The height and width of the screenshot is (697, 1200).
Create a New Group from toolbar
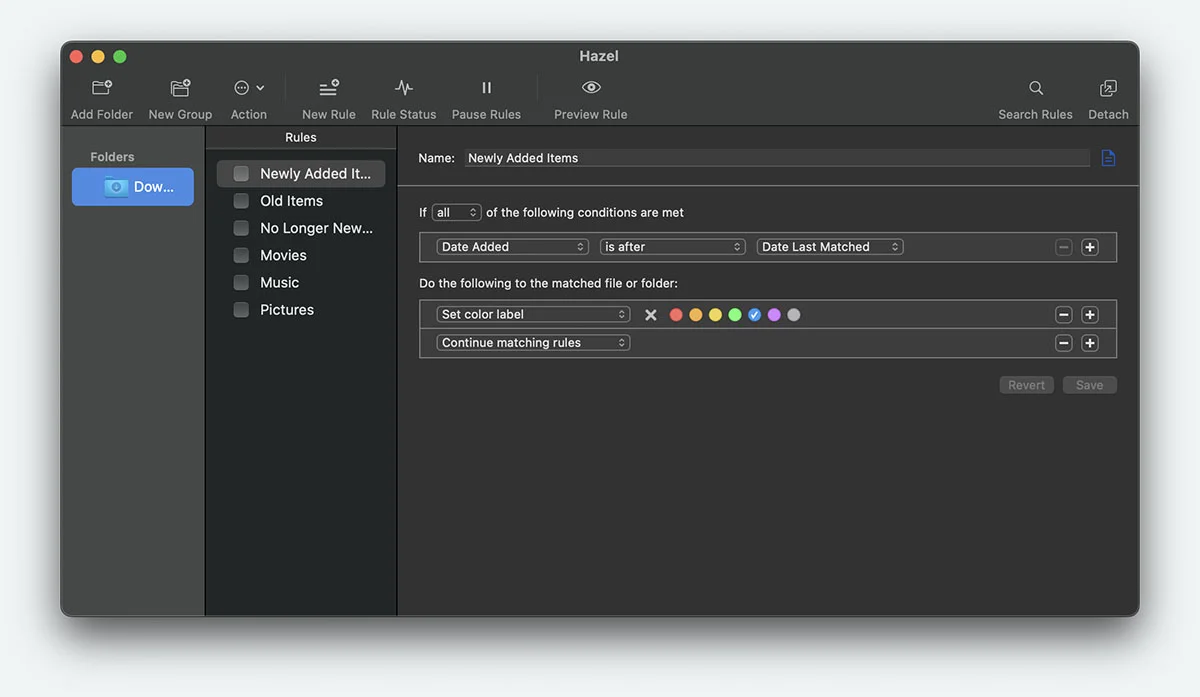click(x=180, y=88)
